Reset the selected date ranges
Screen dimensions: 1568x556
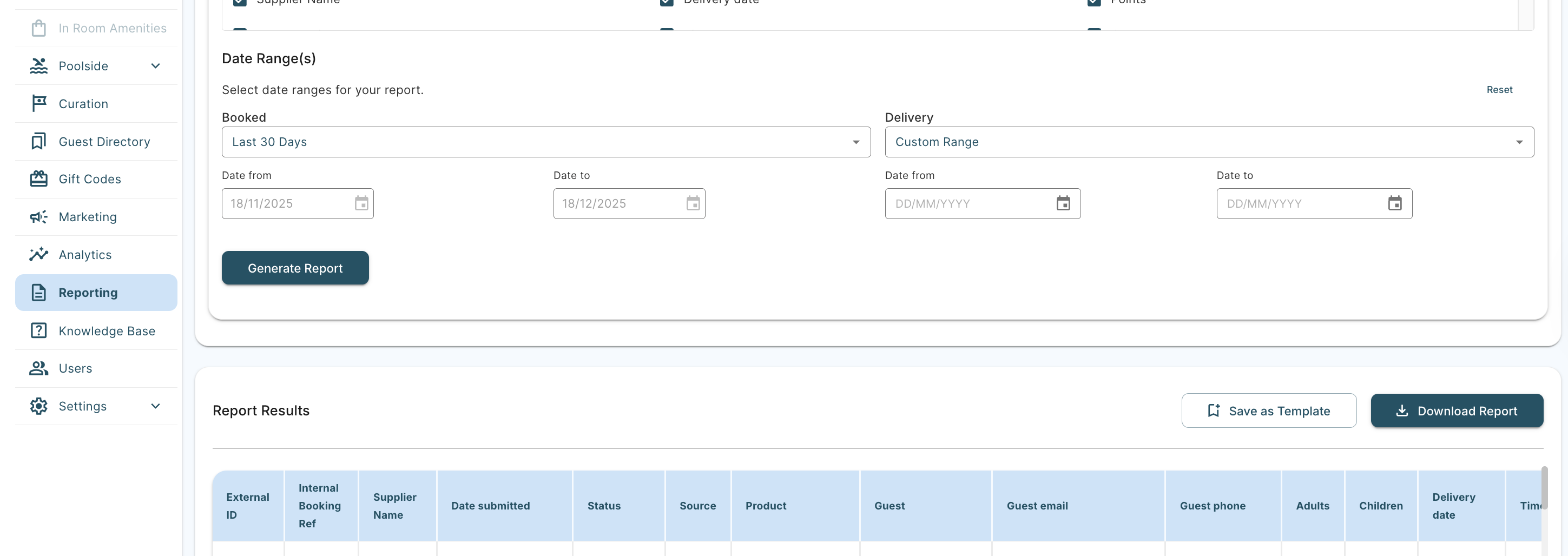point(1499,89)
